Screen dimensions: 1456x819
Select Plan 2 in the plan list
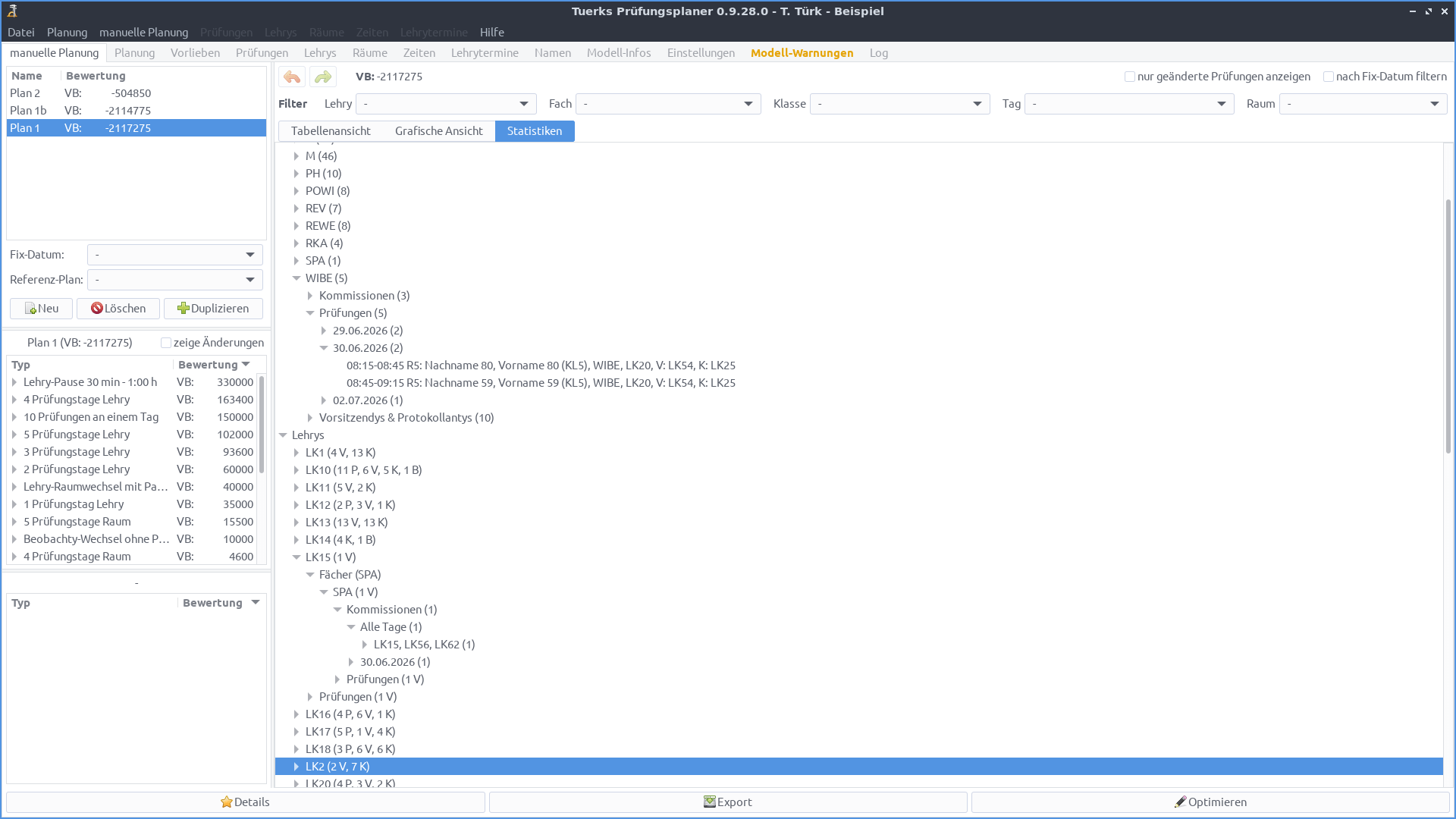25,93
